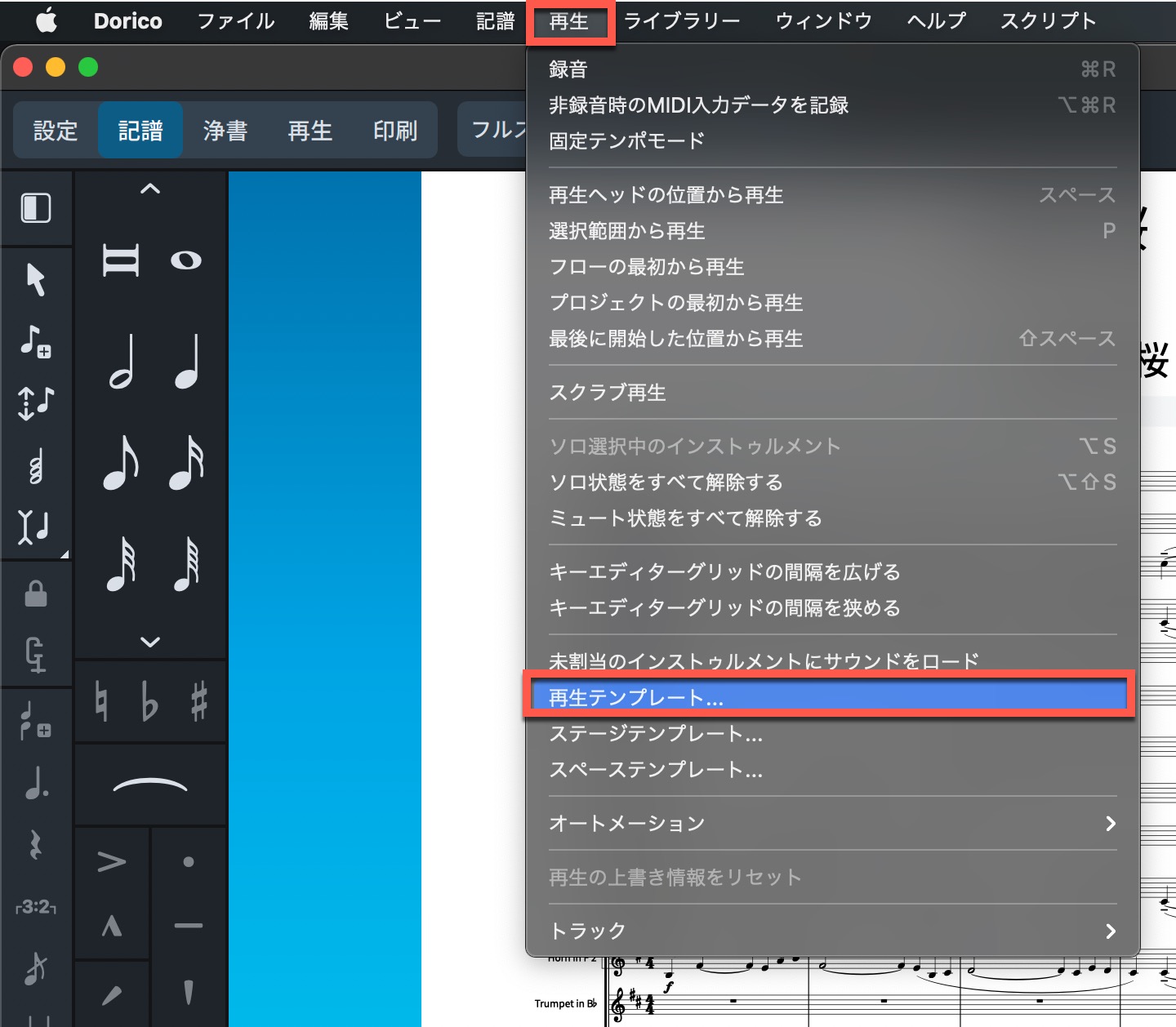Select half note duration
The image size is (1176, 1027).
pos(121,362)
